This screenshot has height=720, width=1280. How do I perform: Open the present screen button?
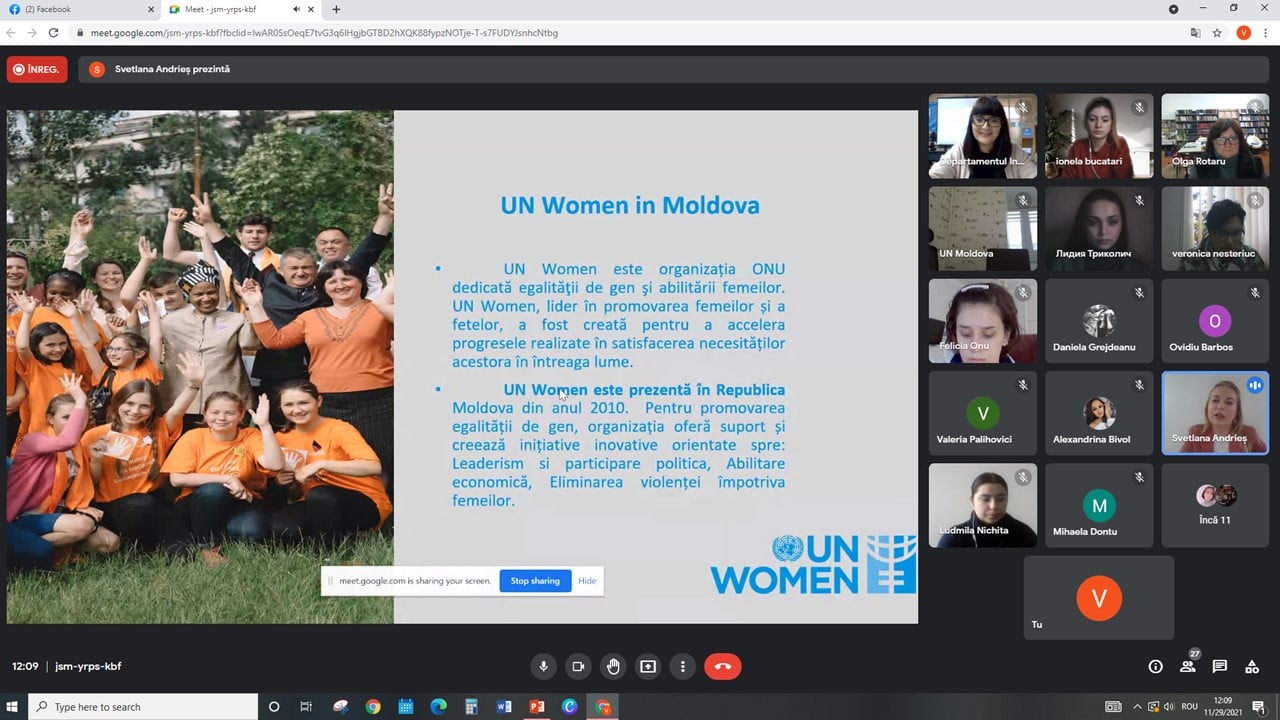(648, 666)
